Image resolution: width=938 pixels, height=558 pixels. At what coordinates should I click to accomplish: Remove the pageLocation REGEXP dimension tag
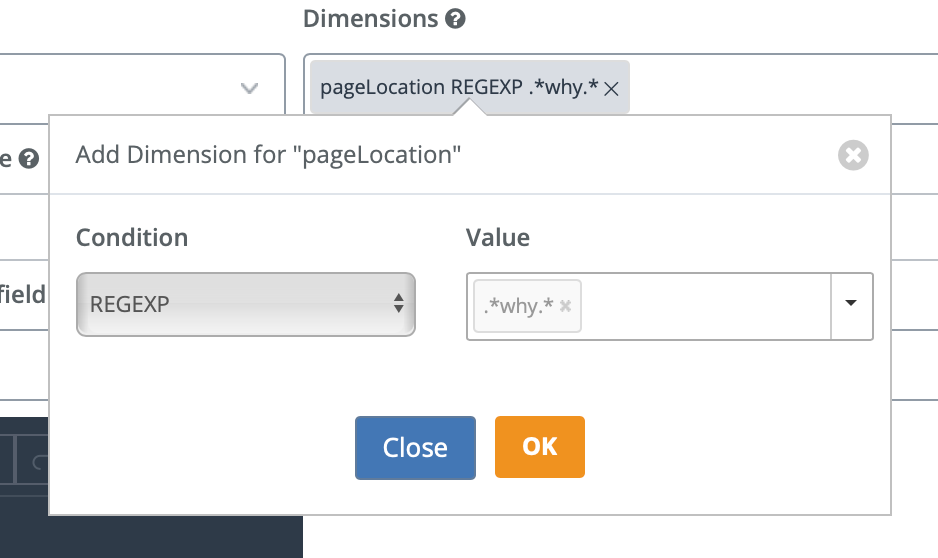612,89
